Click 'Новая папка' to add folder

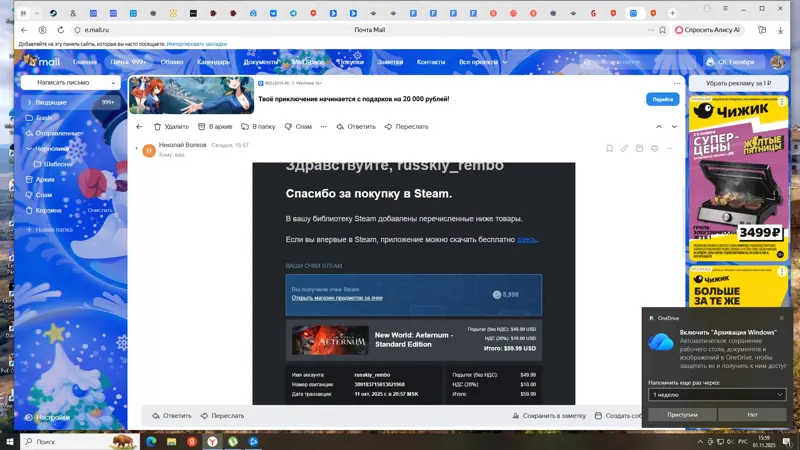(x=49, y=230)
